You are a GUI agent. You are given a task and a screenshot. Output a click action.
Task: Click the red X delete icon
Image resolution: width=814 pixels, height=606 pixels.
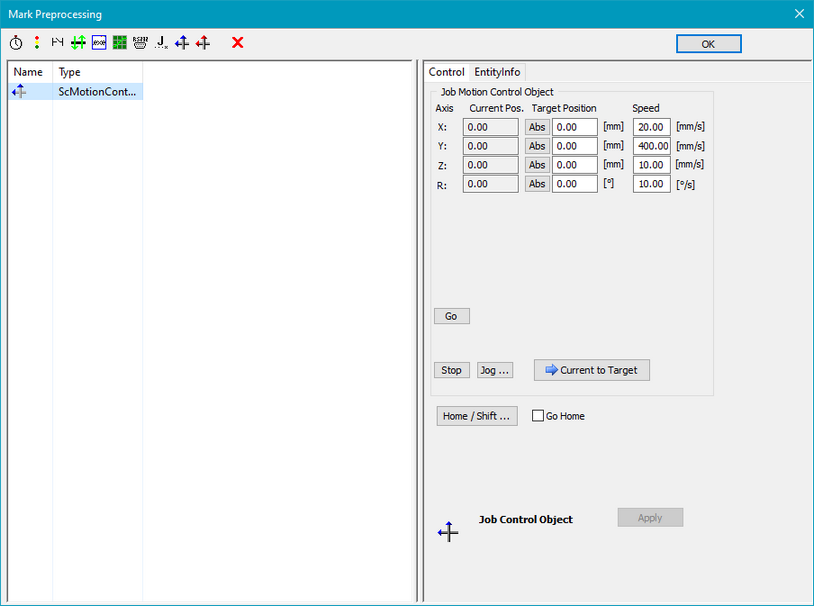[237, 43]
